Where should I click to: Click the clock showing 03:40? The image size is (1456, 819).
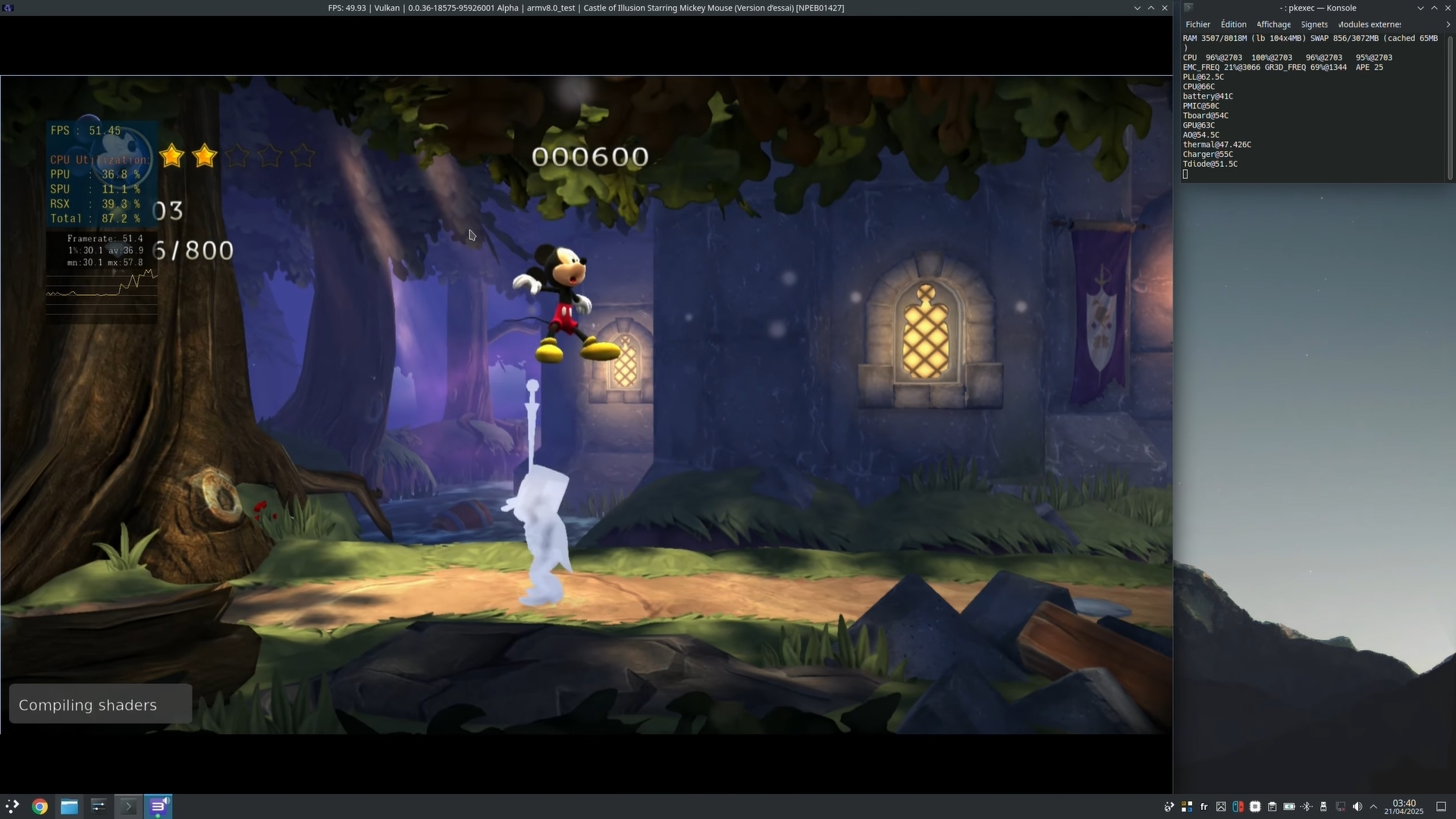click(x=1404, y=807)
